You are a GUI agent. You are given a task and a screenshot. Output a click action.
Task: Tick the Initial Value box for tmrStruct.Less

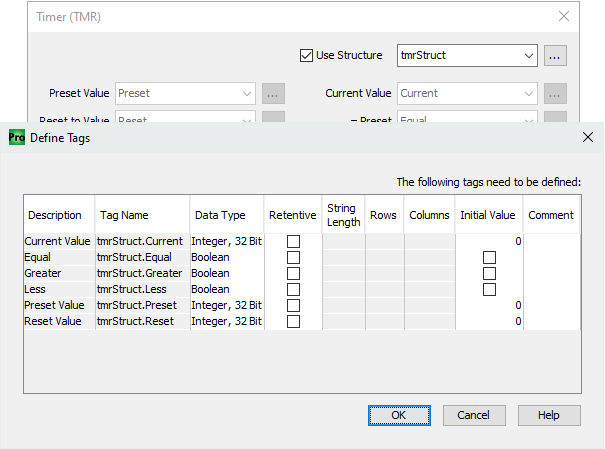click(489, 289)
